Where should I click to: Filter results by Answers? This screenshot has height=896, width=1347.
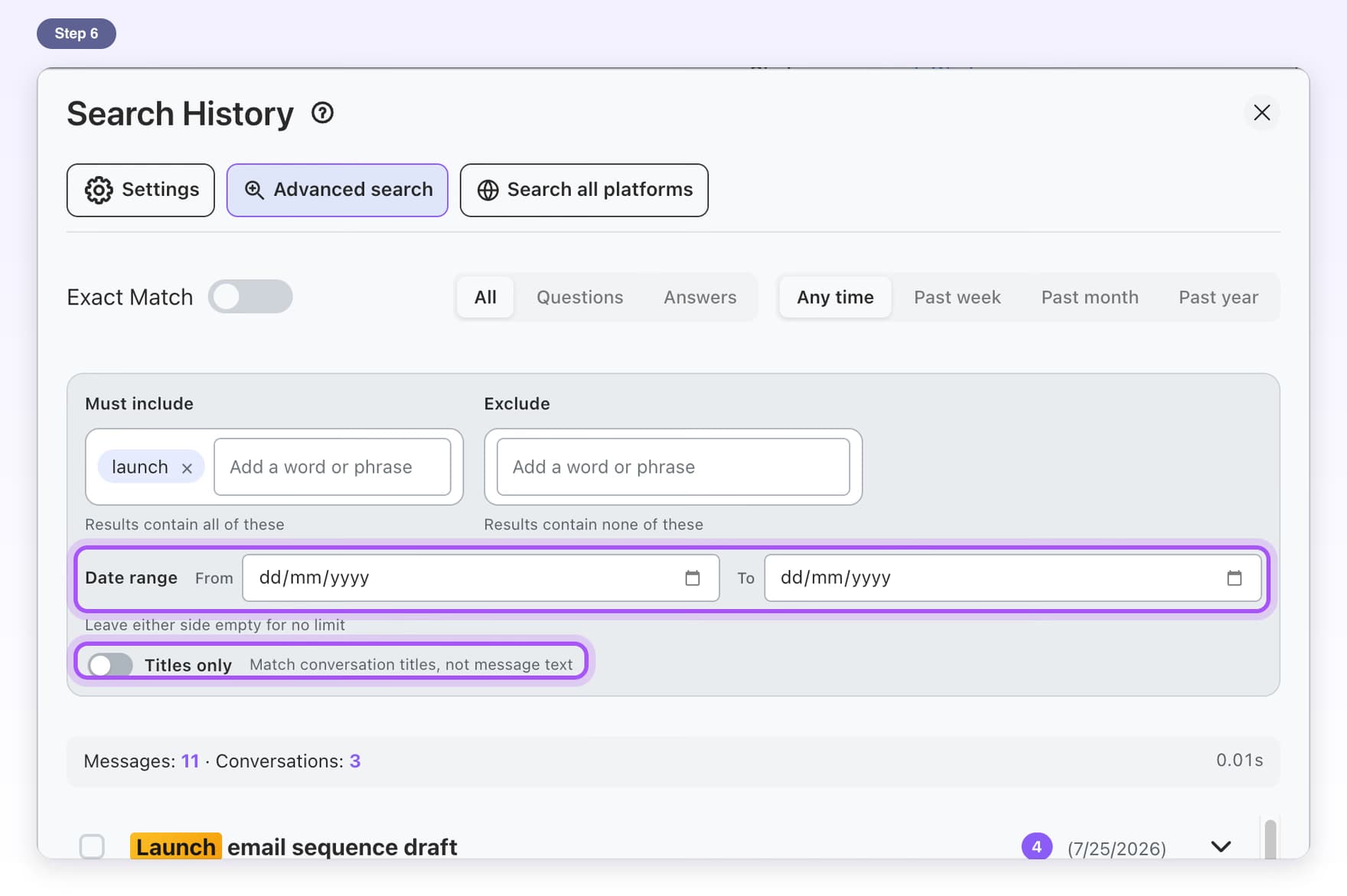700,297
